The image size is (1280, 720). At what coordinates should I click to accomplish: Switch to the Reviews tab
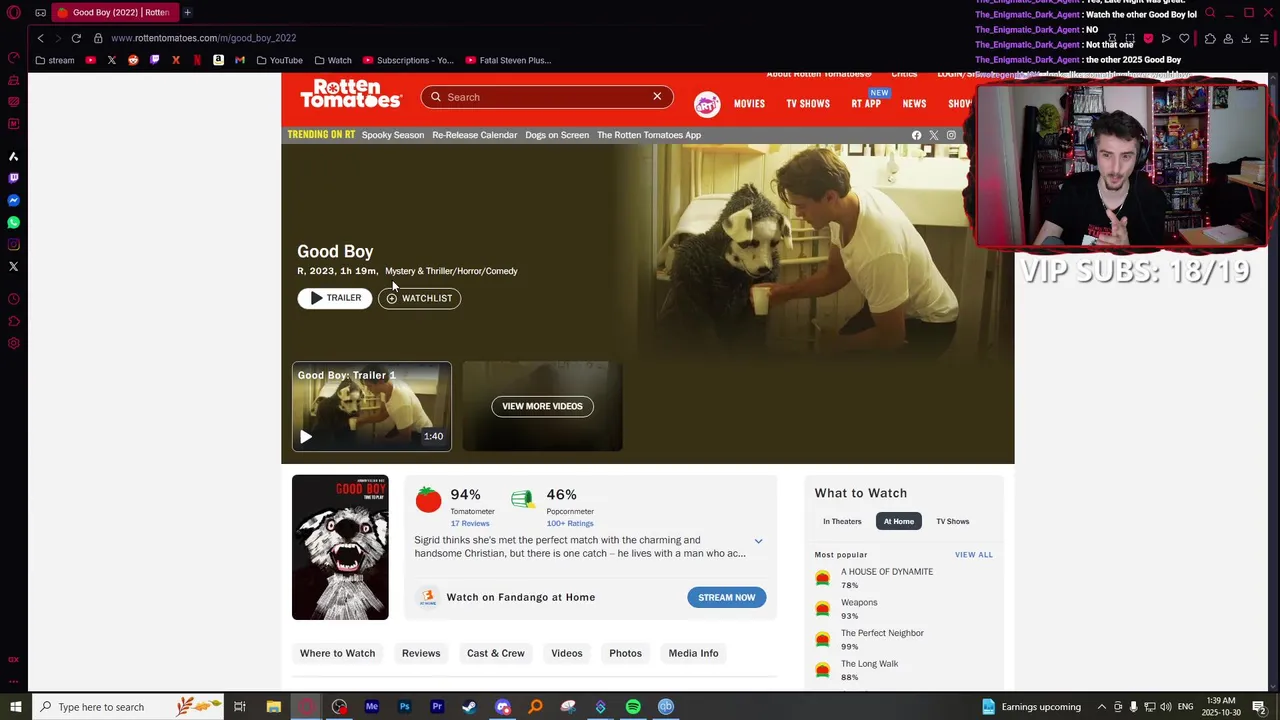click(x=421, y=653)
